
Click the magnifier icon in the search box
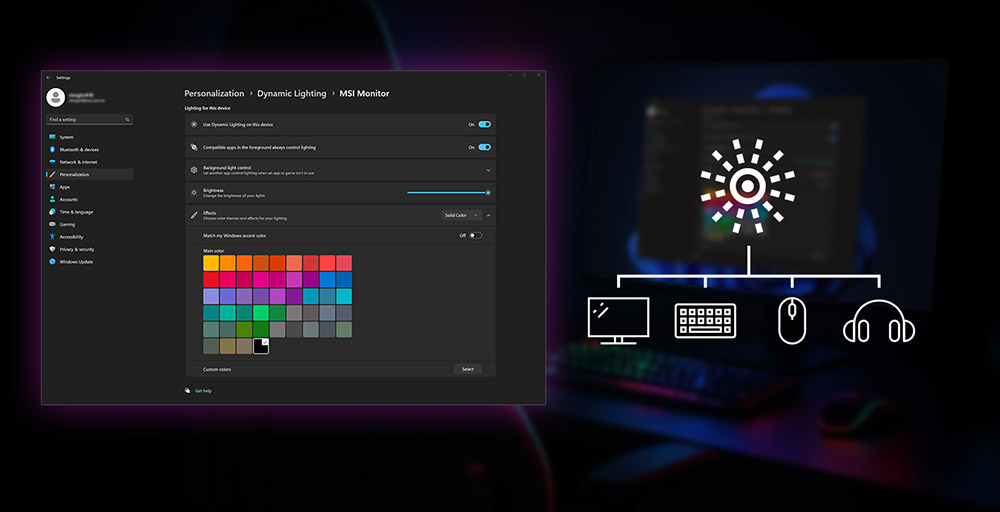[x=128, y=119]
